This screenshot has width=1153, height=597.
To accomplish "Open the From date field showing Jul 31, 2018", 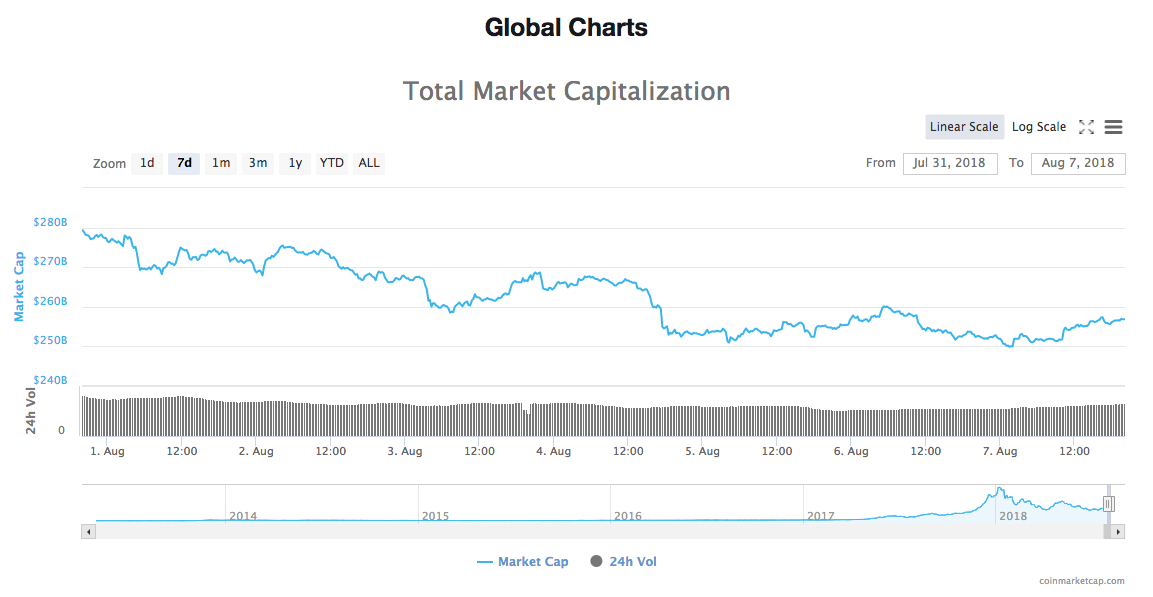I will pos(950,163).
